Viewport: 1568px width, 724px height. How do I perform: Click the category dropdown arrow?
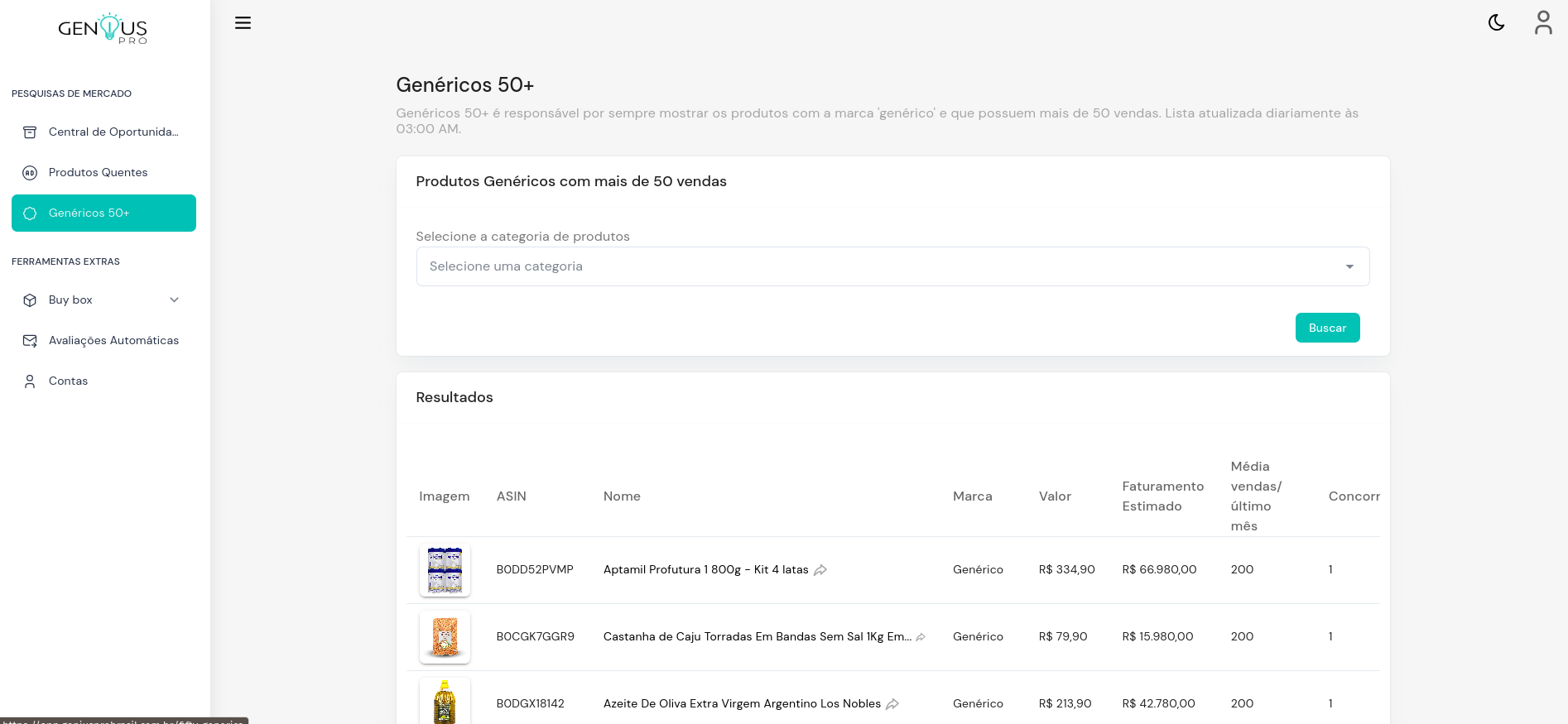[1349, 266]
